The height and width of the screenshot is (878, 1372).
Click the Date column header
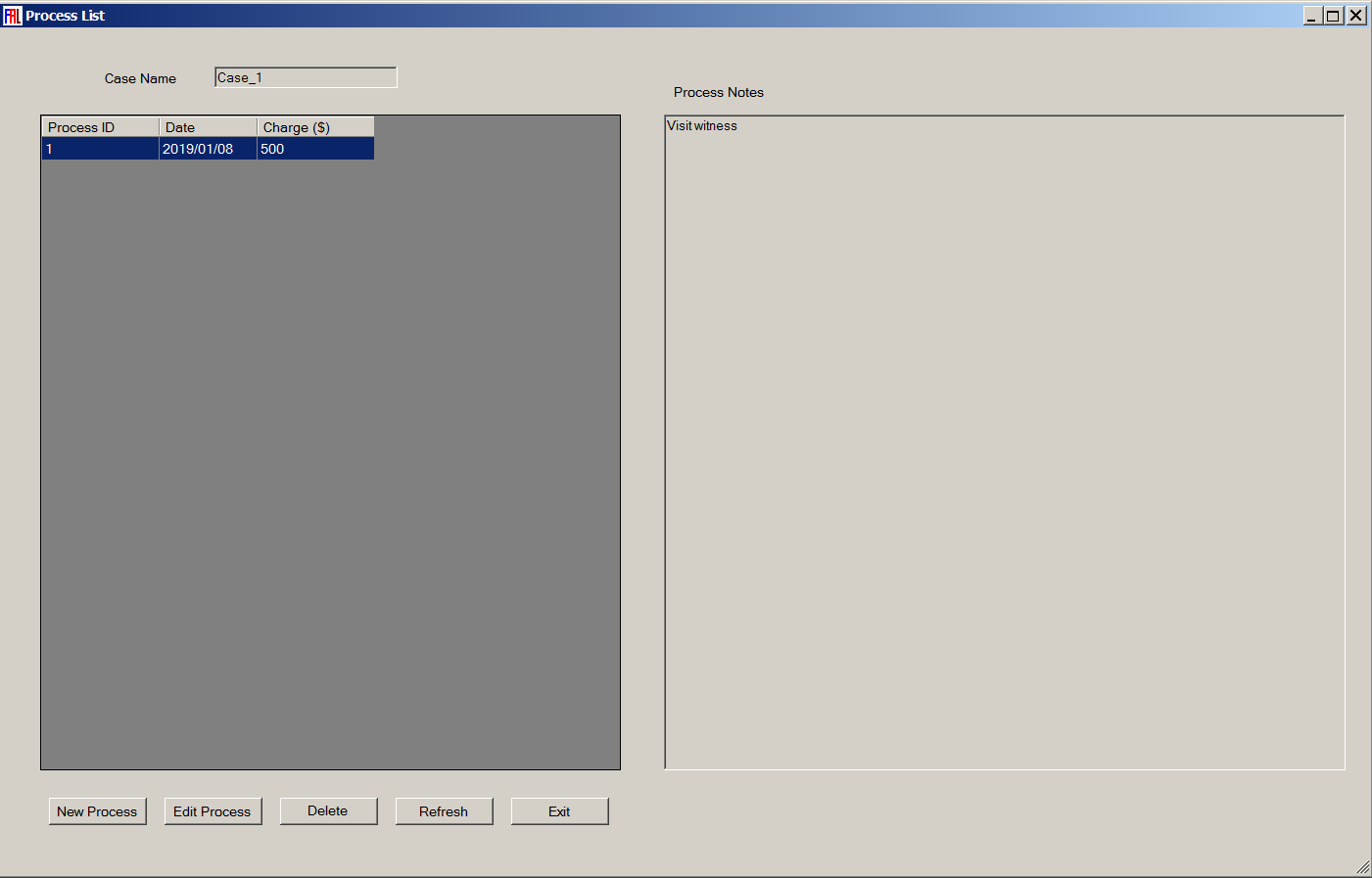pyautogui.click(x=208, y=127)
